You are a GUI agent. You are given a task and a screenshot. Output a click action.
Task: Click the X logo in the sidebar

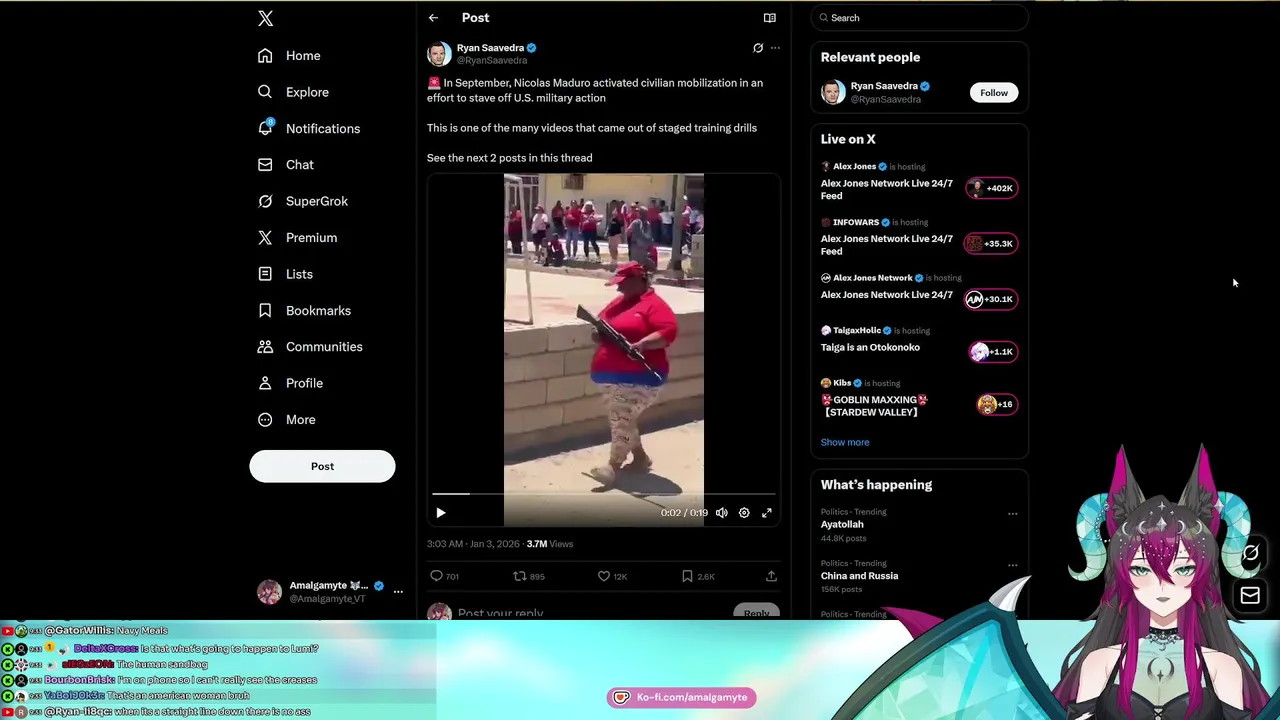click(265, 18)
